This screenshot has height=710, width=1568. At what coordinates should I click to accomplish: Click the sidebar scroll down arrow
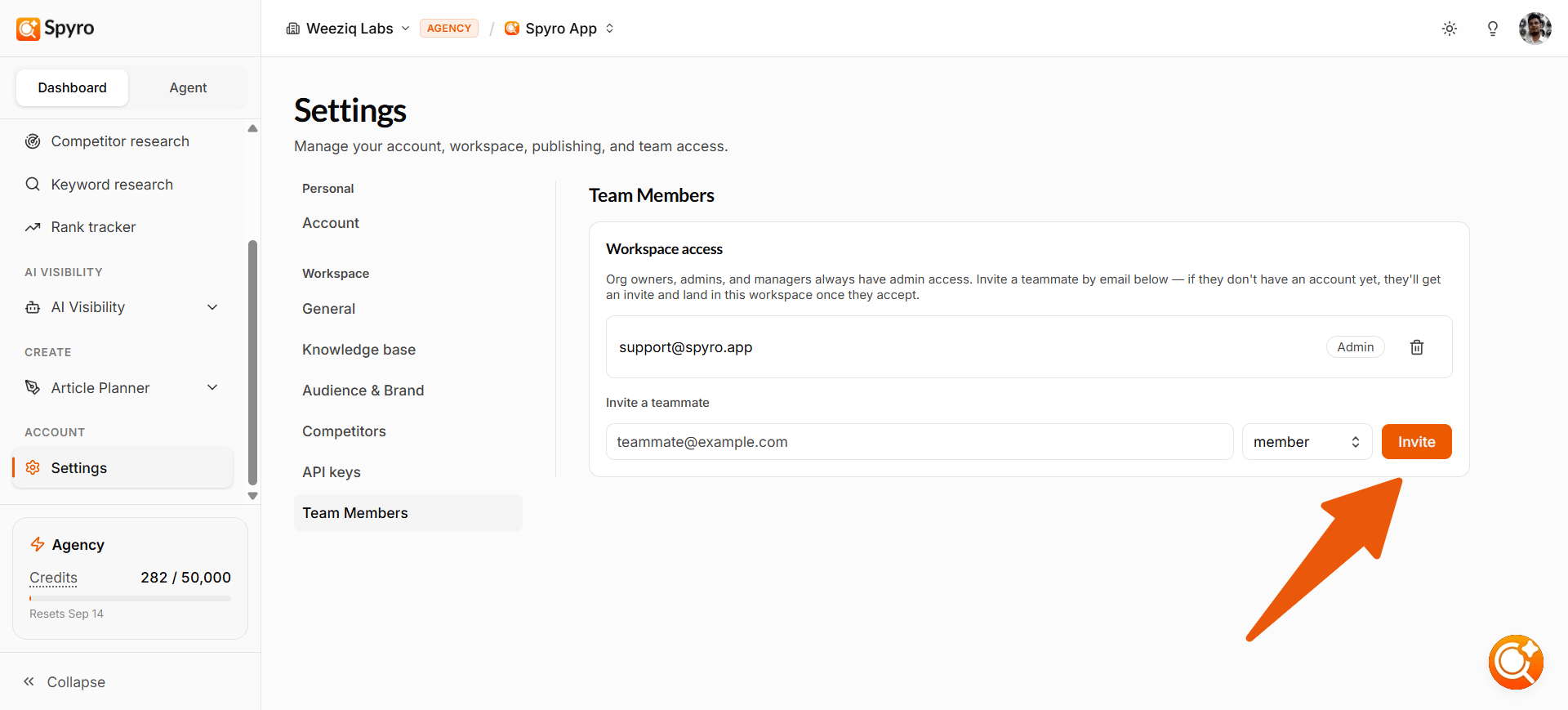point(252,496)
